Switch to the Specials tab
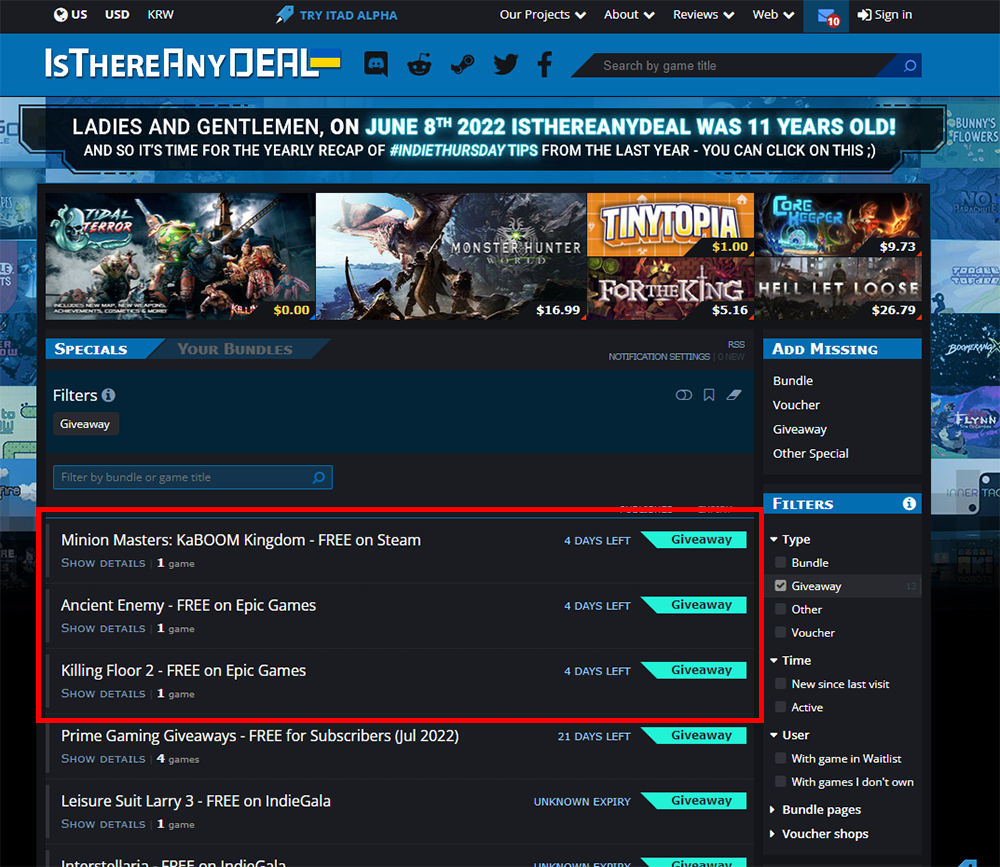This screenshot has height=867, width=1000. 91,349
